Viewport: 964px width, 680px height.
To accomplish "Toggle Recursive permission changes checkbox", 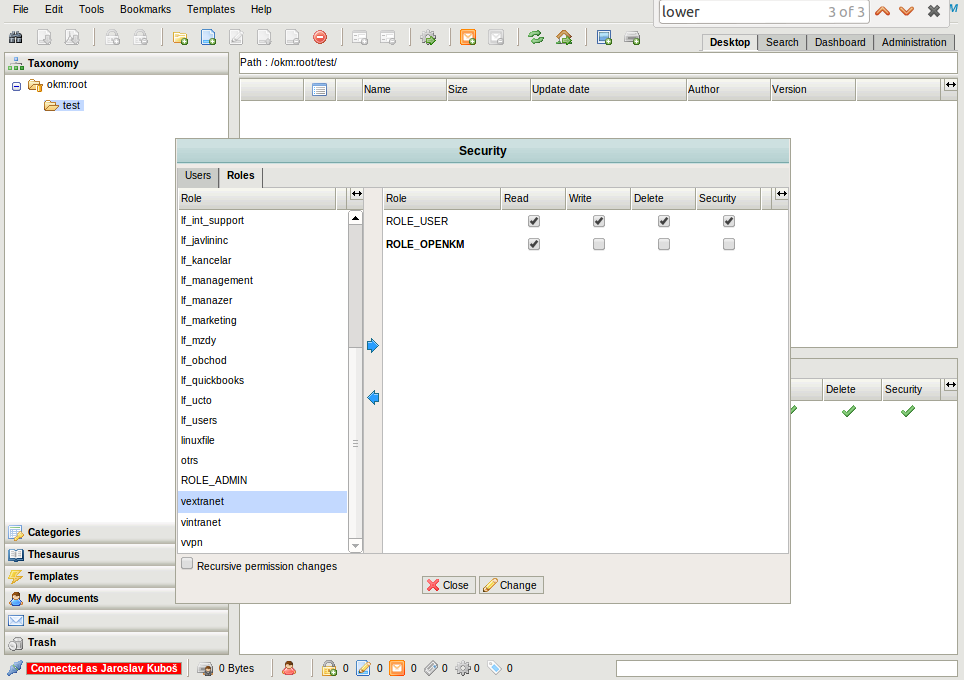I will 187,565.
